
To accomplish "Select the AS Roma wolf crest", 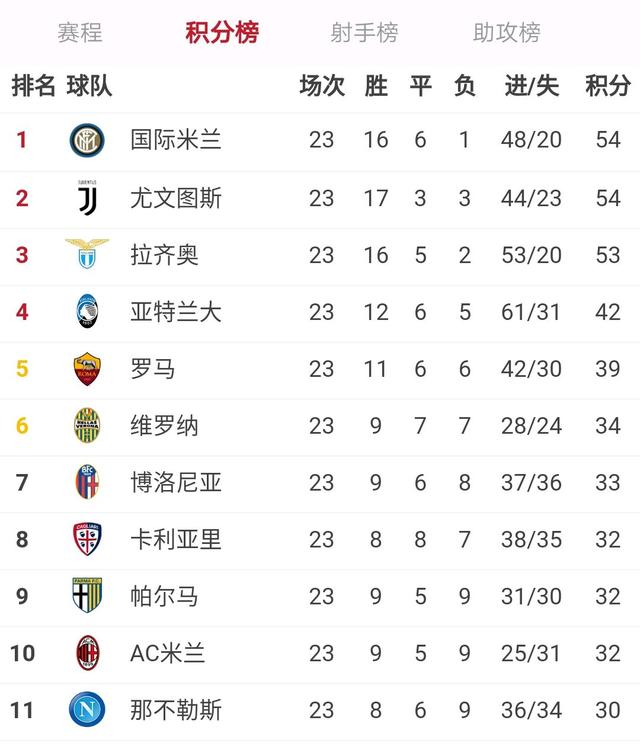I will tap(87, 369).
